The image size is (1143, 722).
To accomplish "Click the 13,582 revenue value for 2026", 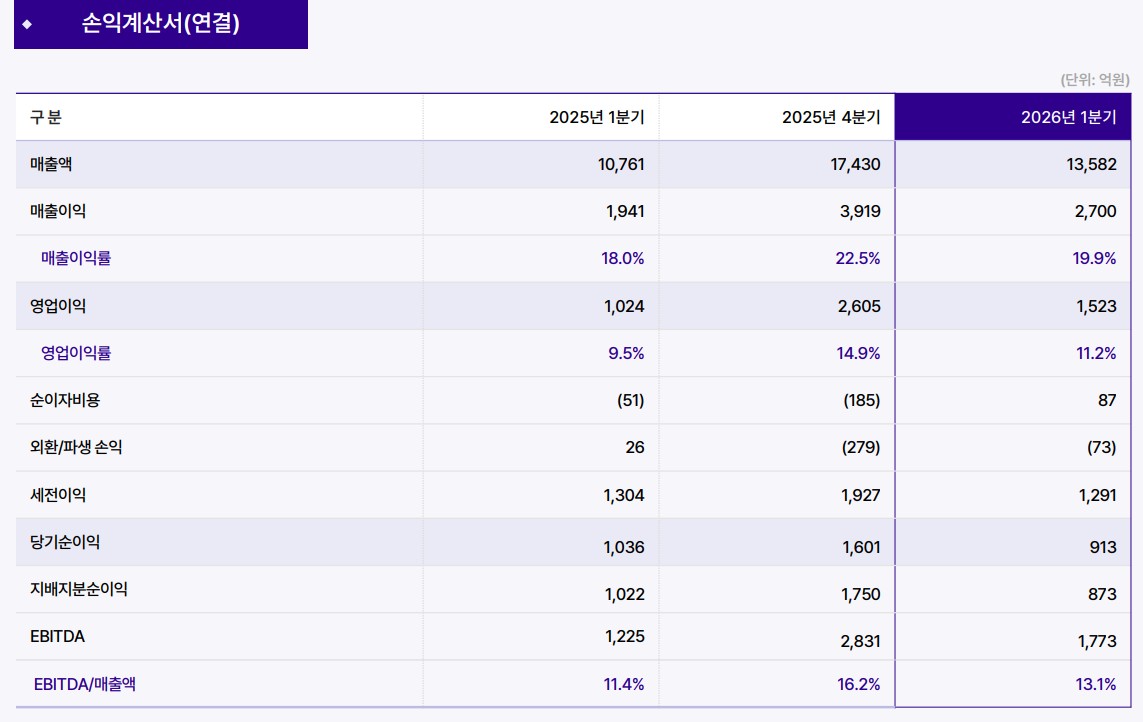I will [x=1091, y=164].
